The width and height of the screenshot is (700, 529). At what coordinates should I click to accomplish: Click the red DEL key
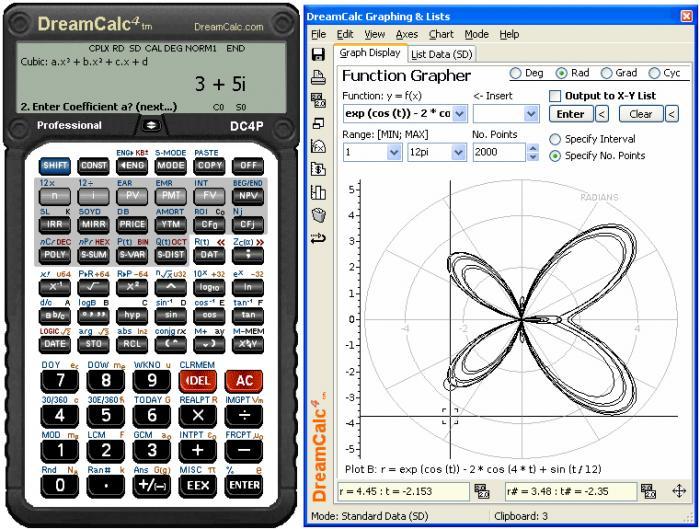click(x=198, y=381)
